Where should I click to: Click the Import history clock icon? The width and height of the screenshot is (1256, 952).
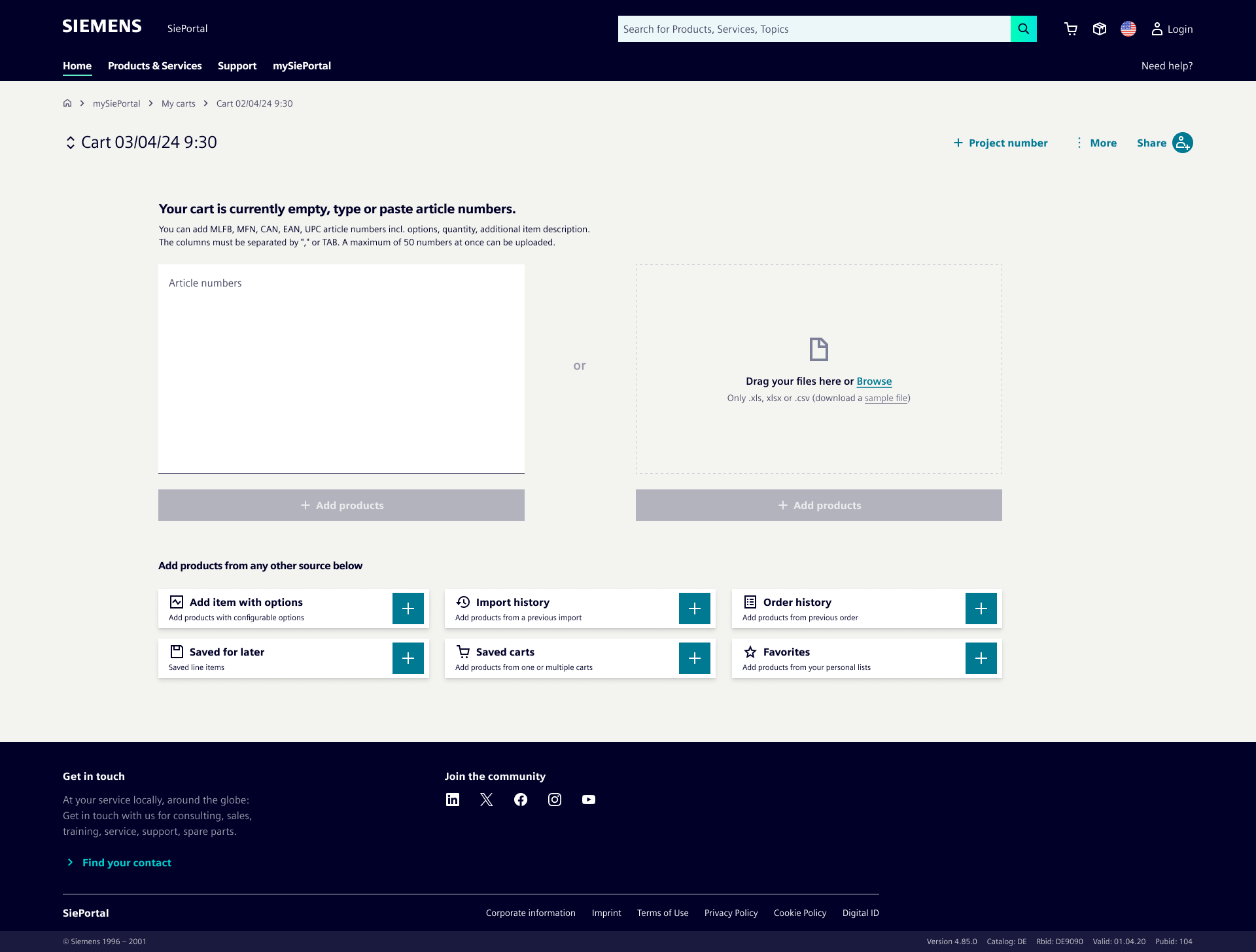(463, 602)
